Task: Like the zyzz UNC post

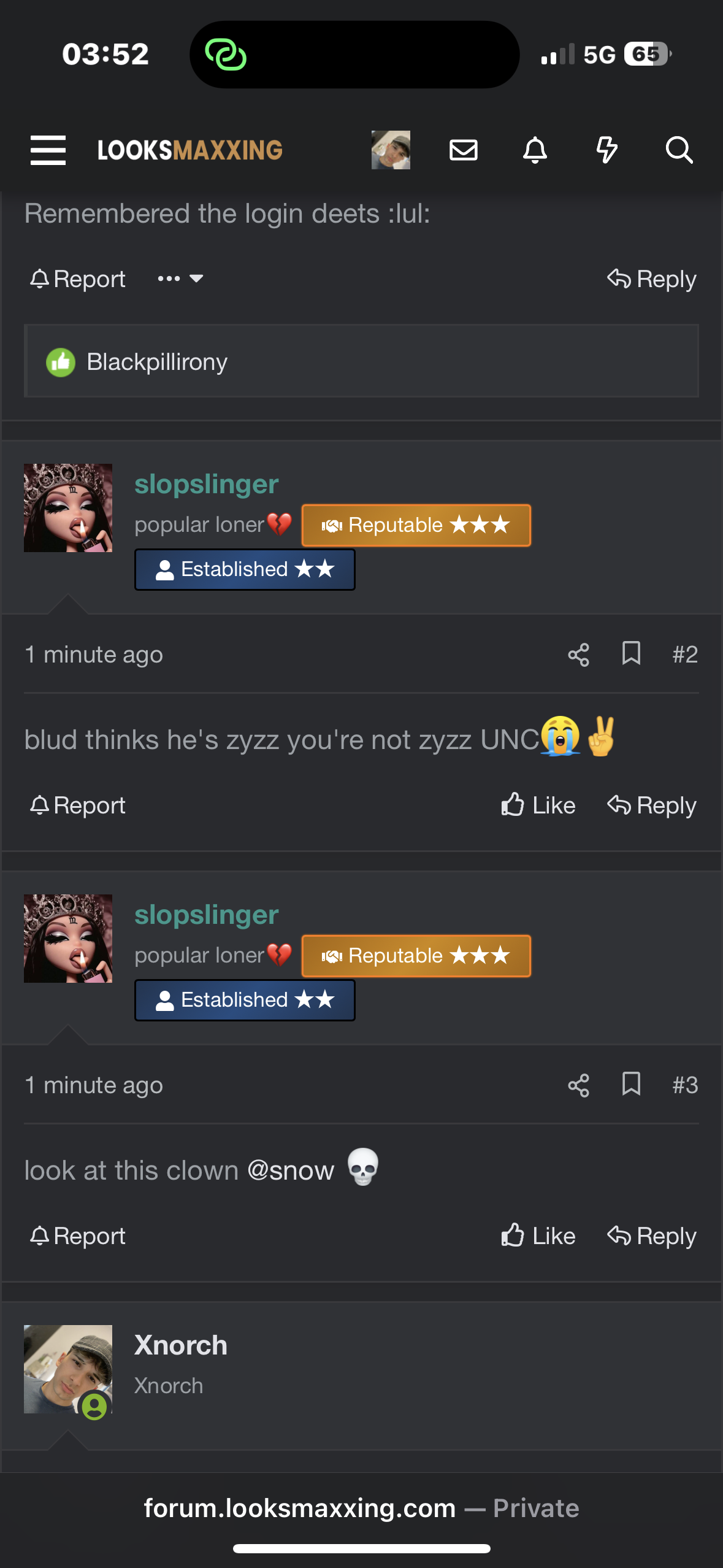Action: [x=538, y=805]
